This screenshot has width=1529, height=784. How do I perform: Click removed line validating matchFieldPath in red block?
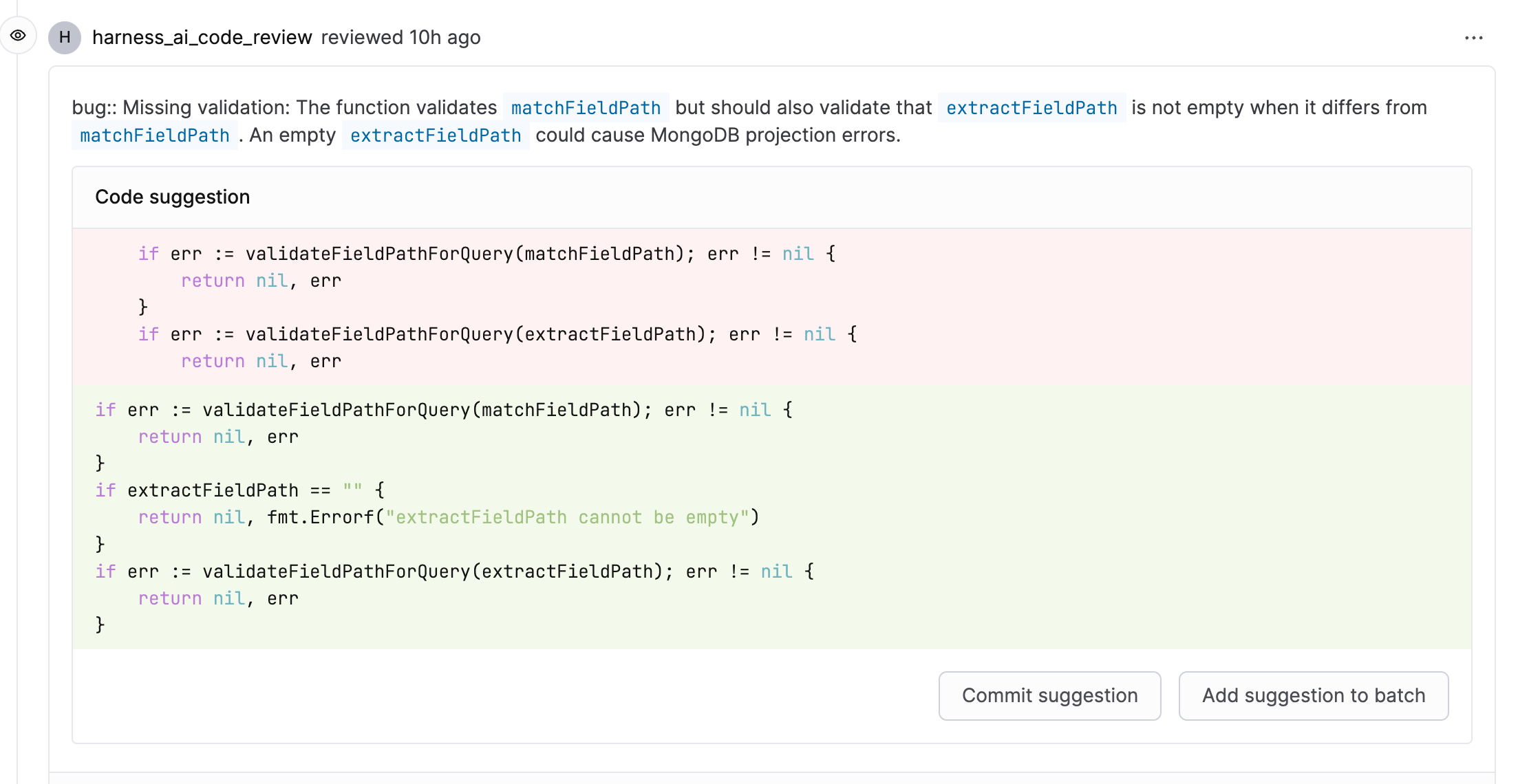(x=486, y=254)
